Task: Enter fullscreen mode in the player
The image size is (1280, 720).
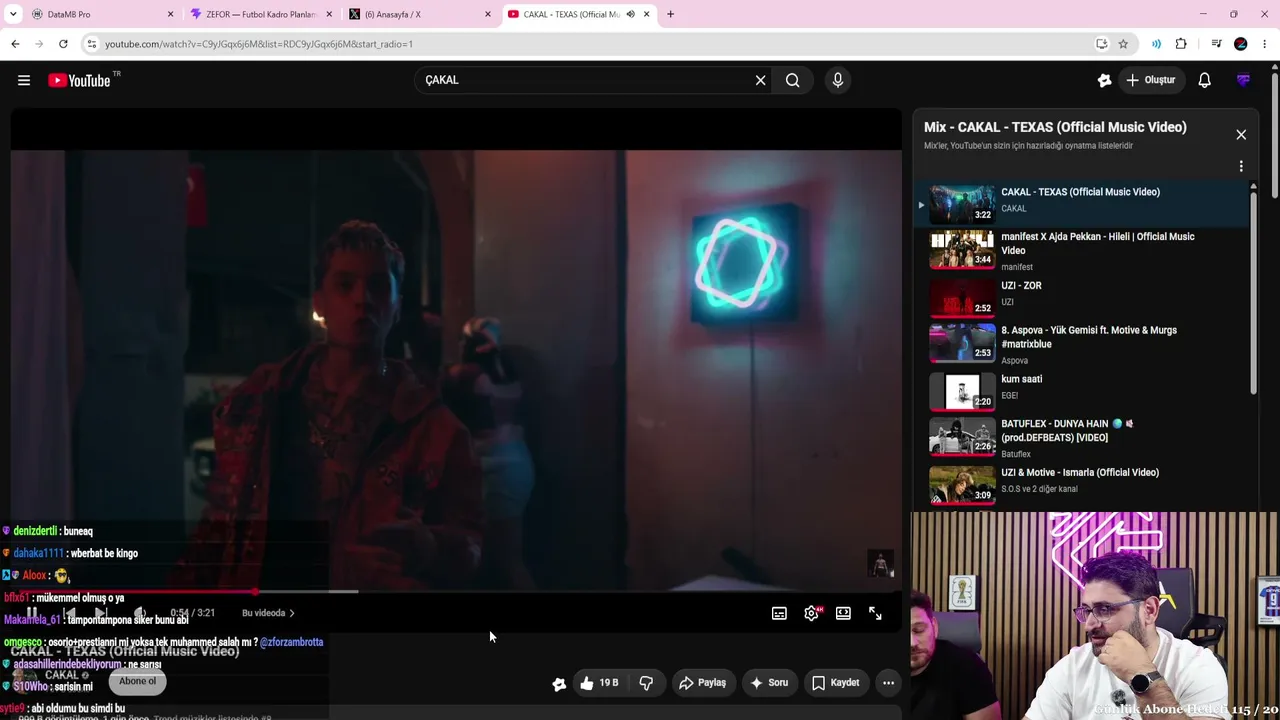Action: point(875,613)
